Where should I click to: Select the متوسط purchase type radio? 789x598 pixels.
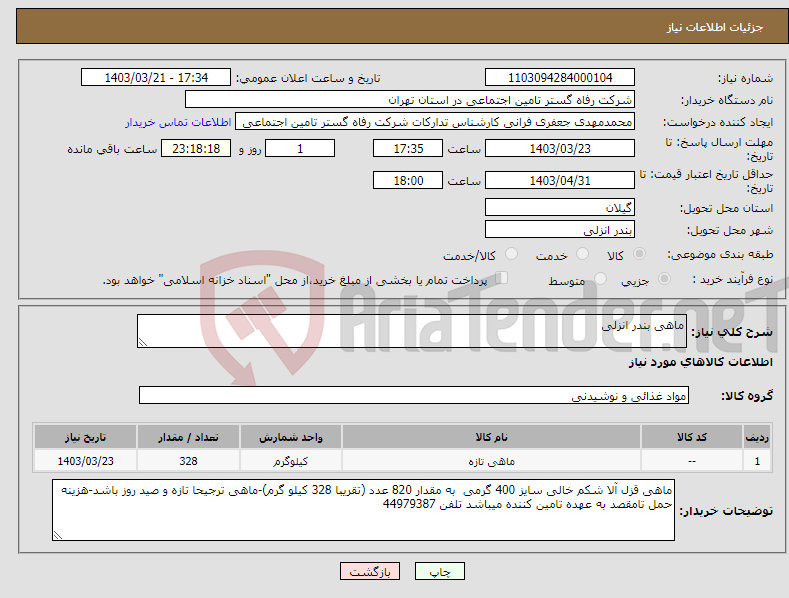point(600,278)
